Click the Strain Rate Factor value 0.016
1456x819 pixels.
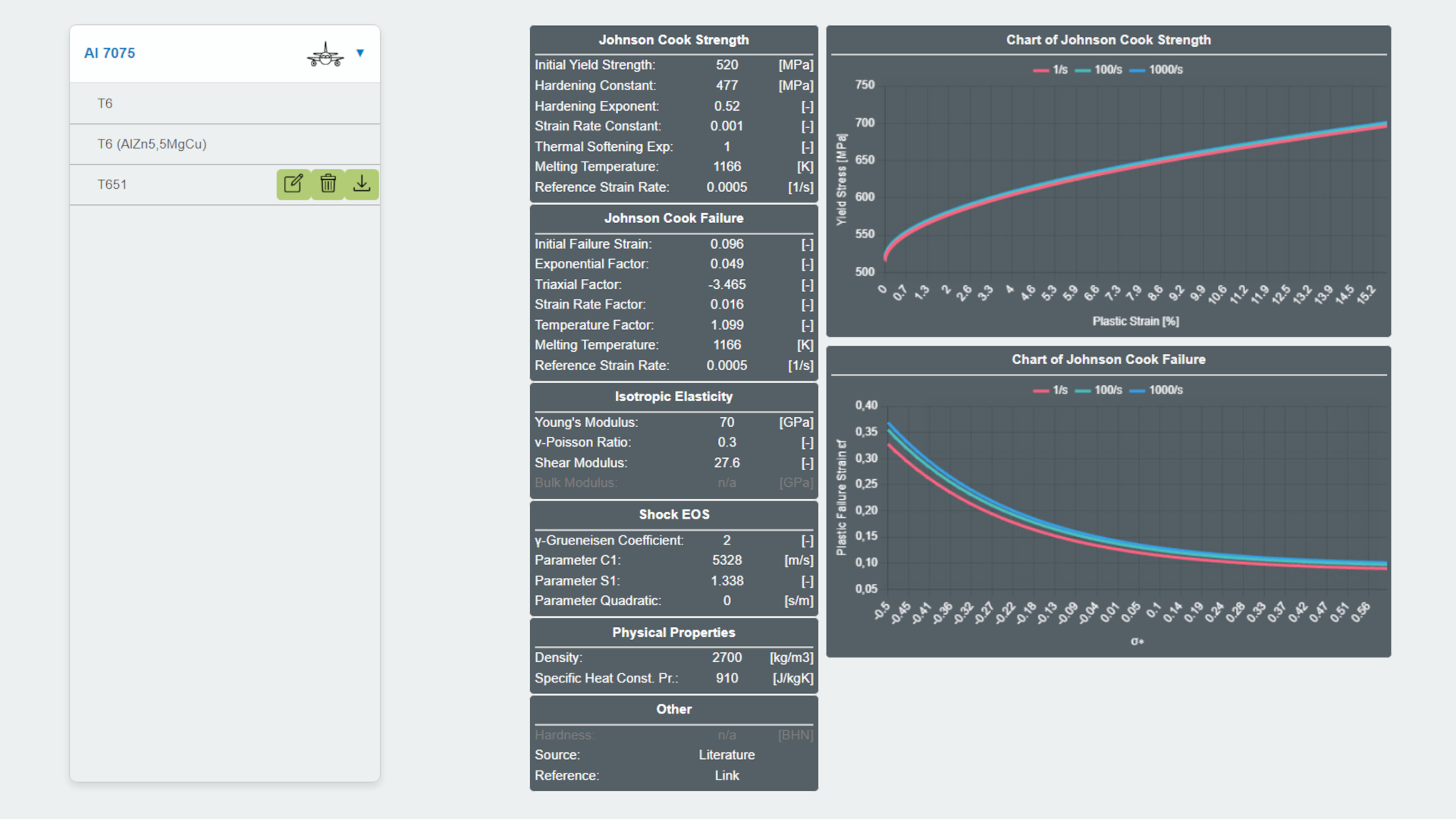click(x=726, y=304)
